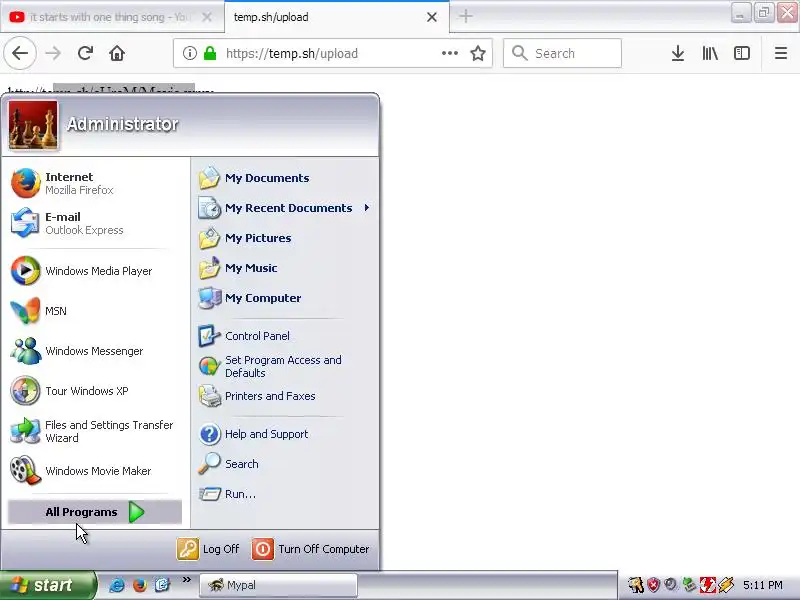This screenshot has height=600, width=800.
Task: Expand All Programs list
Action: click(94, 512)
